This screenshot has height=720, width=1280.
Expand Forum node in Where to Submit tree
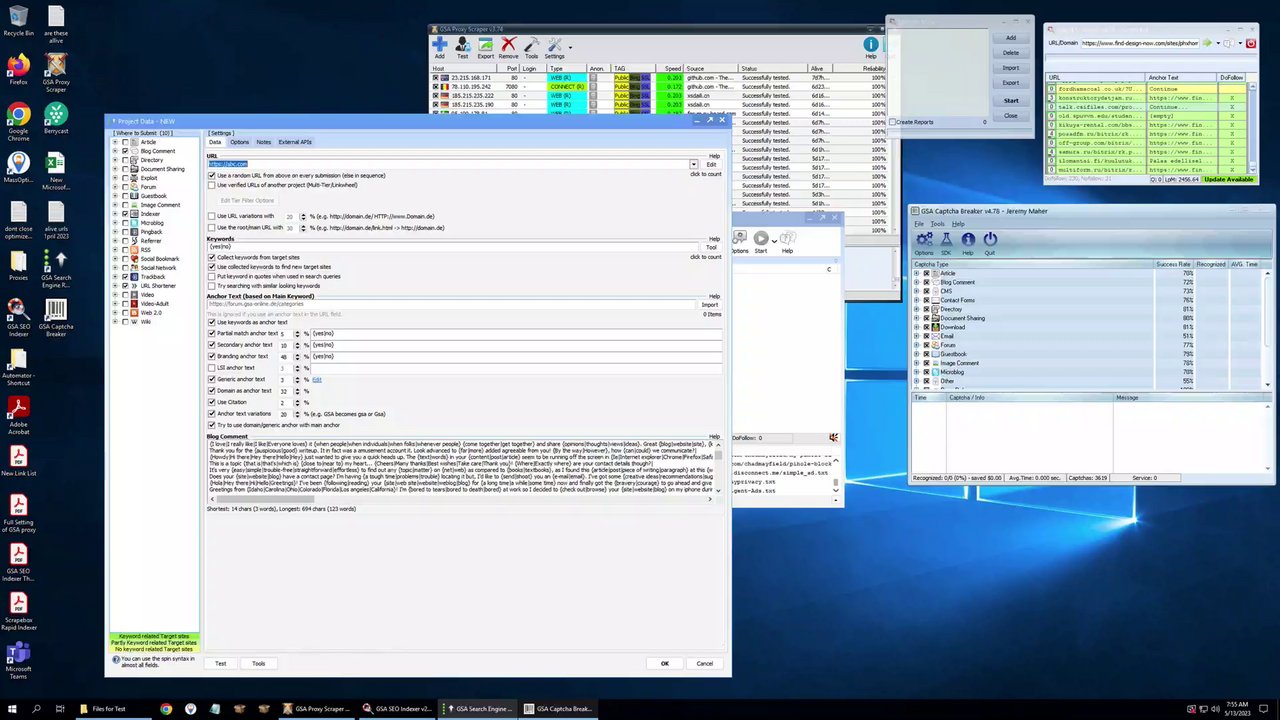point(115,187)
